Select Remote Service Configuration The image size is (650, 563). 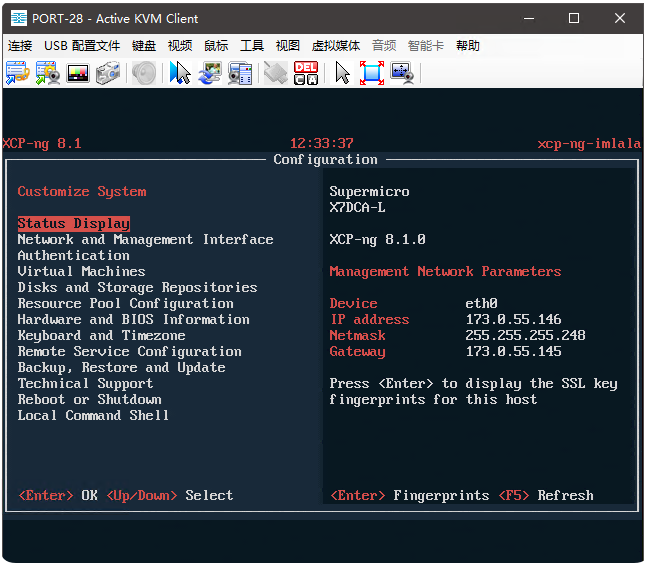pos(129,352)
